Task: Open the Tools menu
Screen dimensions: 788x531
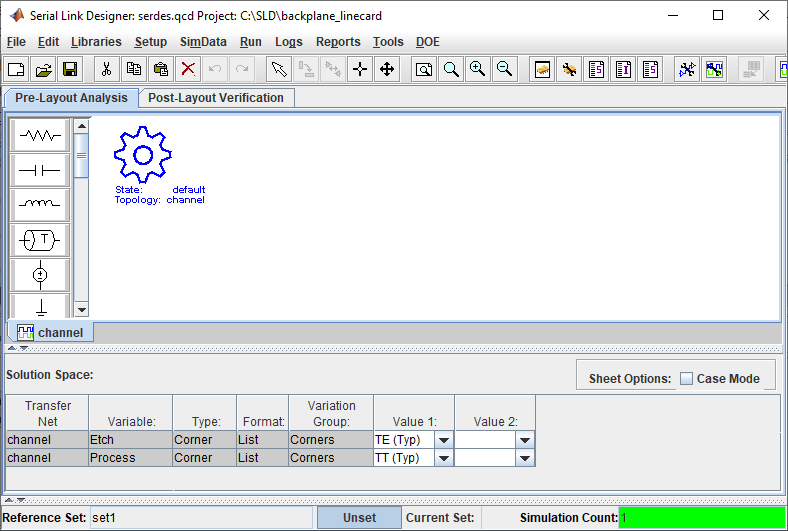Action: (388, 42)
